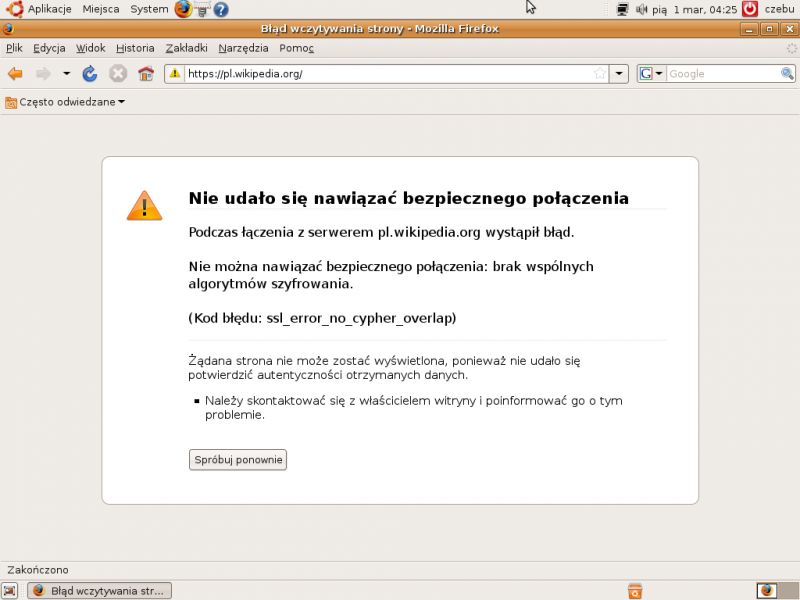This screenshot has width=800, height=600.
Task: Open the back/forward history dropdown arrow
Action: (x=66, y=74)
